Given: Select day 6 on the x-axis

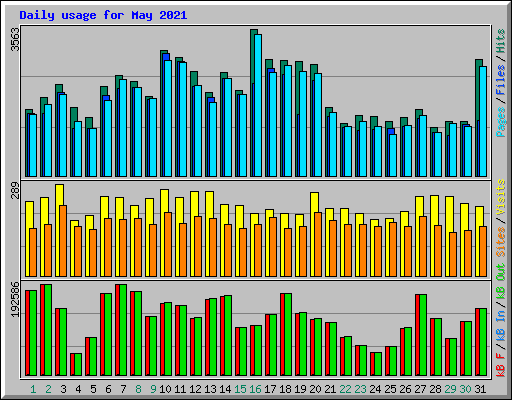Looking at the screenshot, I should click(108, 389).
